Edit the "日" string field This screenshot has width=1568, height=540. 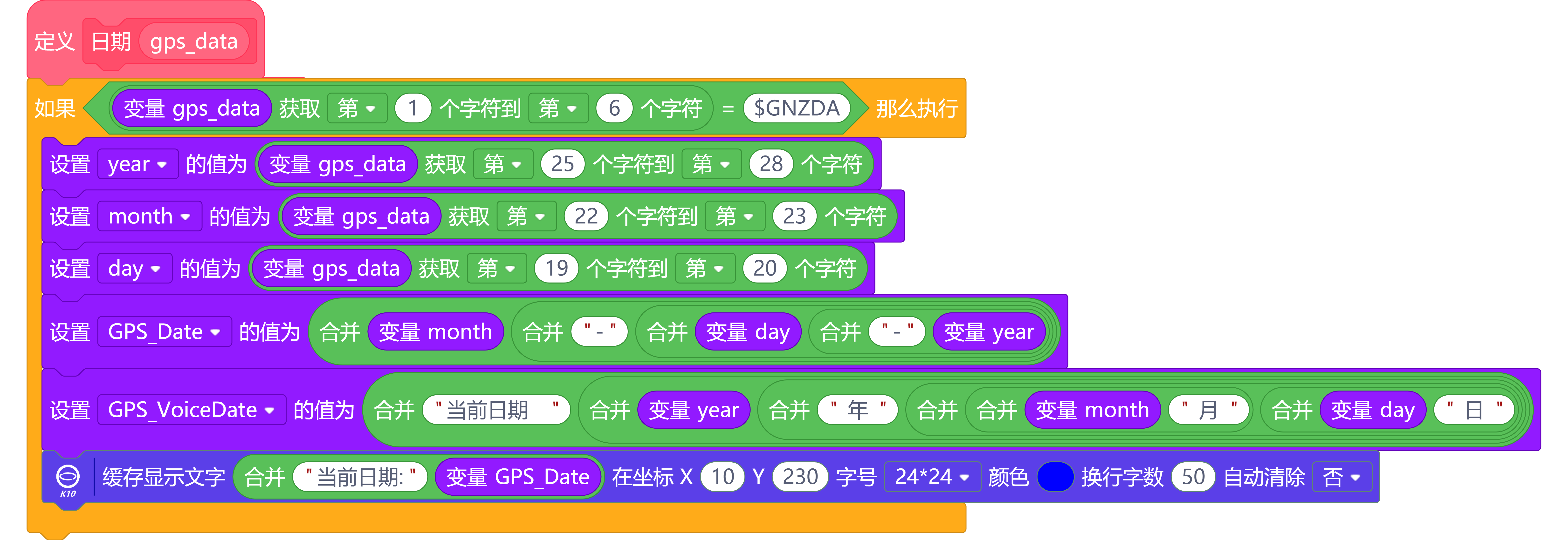coord(1474,410)
